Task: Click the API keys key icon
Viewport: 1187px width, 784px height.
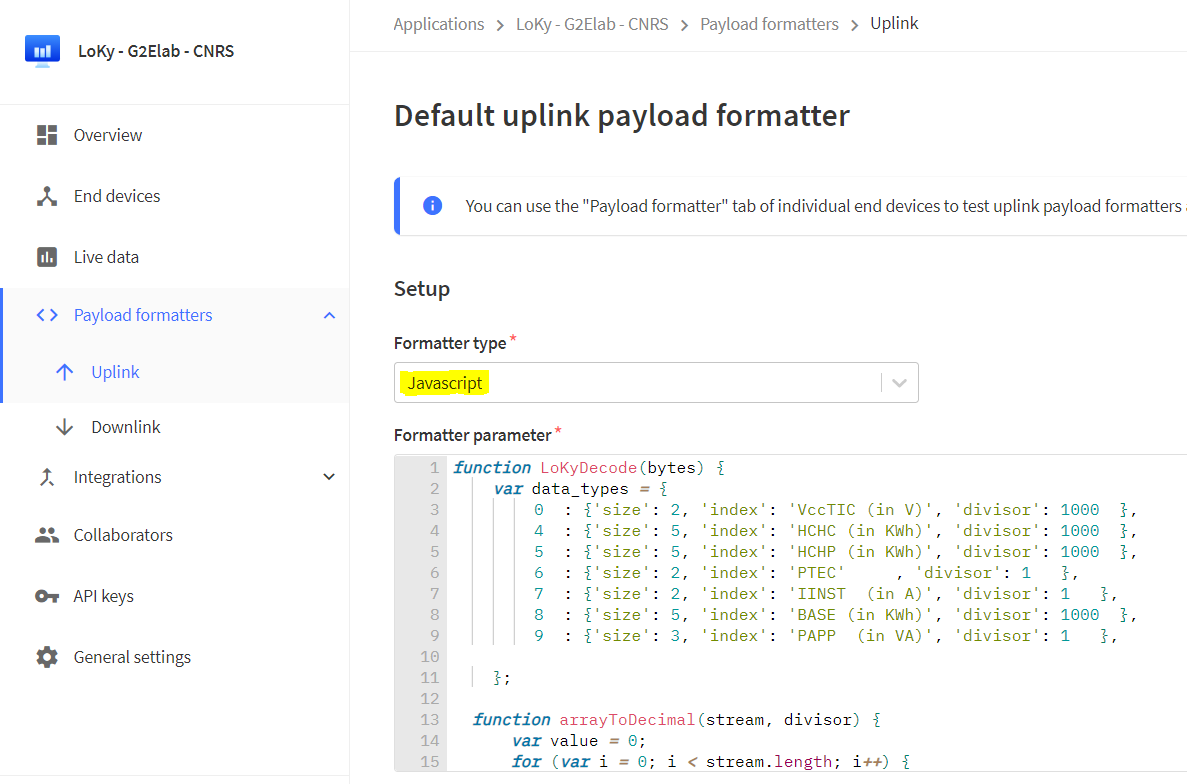Action: click(x=47, y=596)
